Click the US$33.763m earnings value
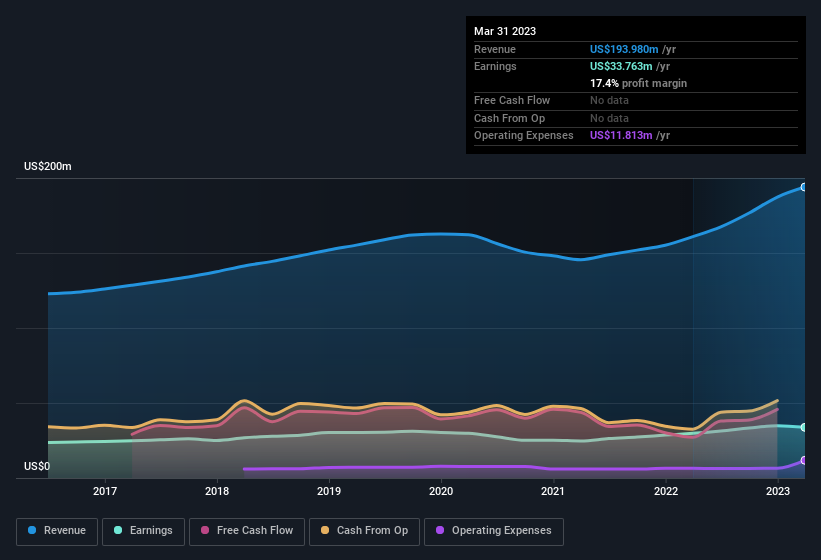 pos(621,66)
